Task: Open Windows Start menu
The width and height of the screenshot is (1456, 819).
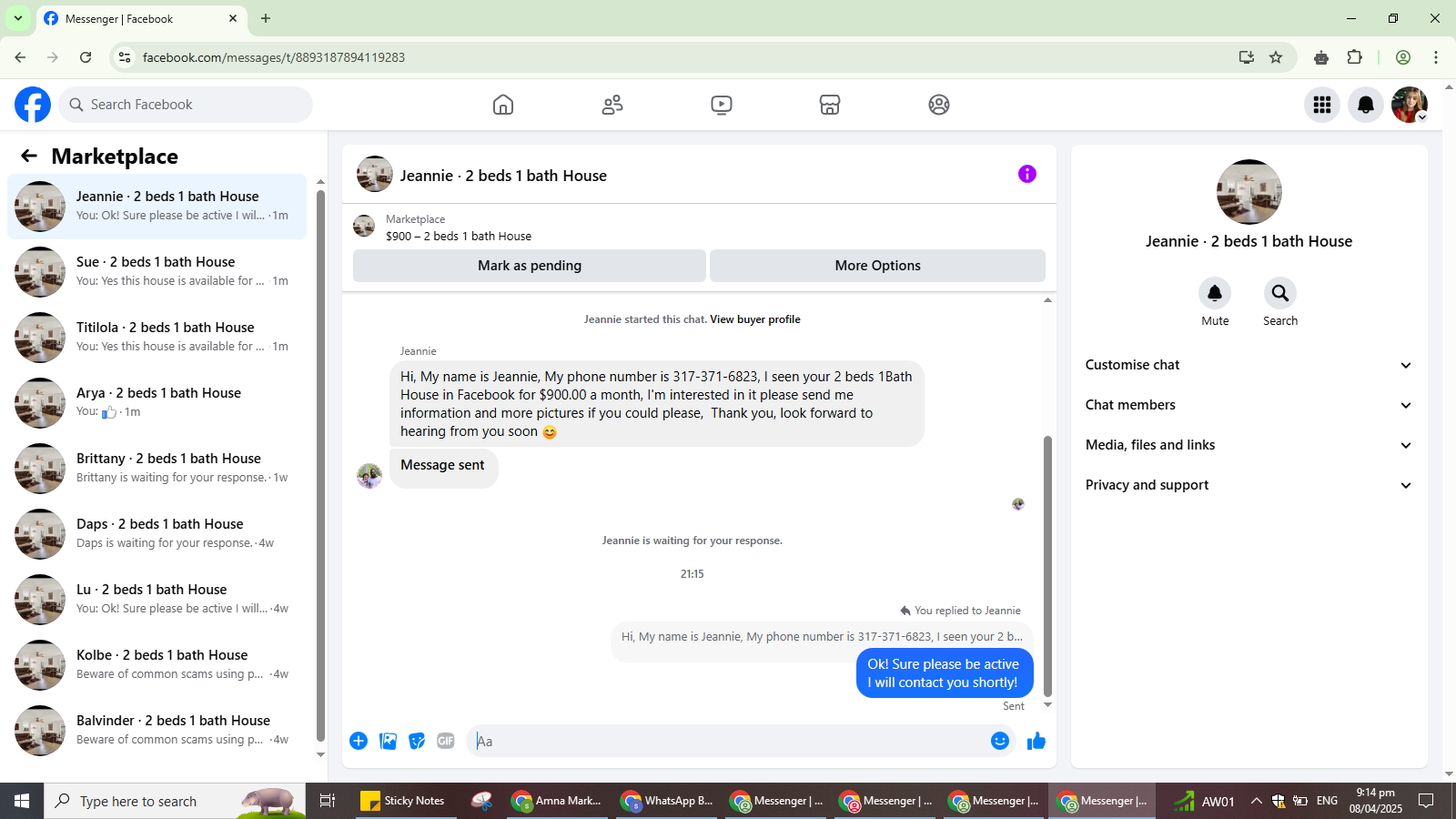Action: click(x=22, y=801)
